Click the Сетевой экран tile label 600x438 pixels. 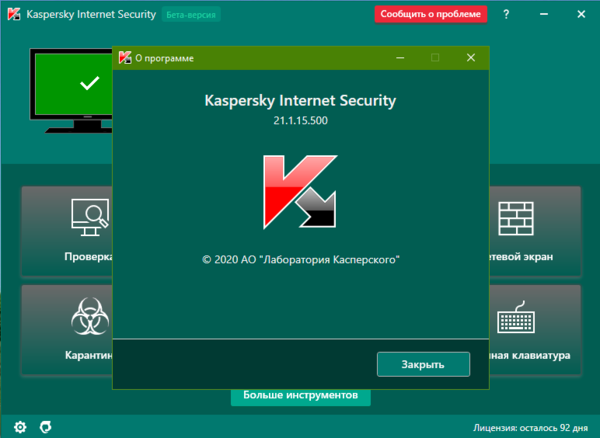pyautogui.click(x=521, y=256)
